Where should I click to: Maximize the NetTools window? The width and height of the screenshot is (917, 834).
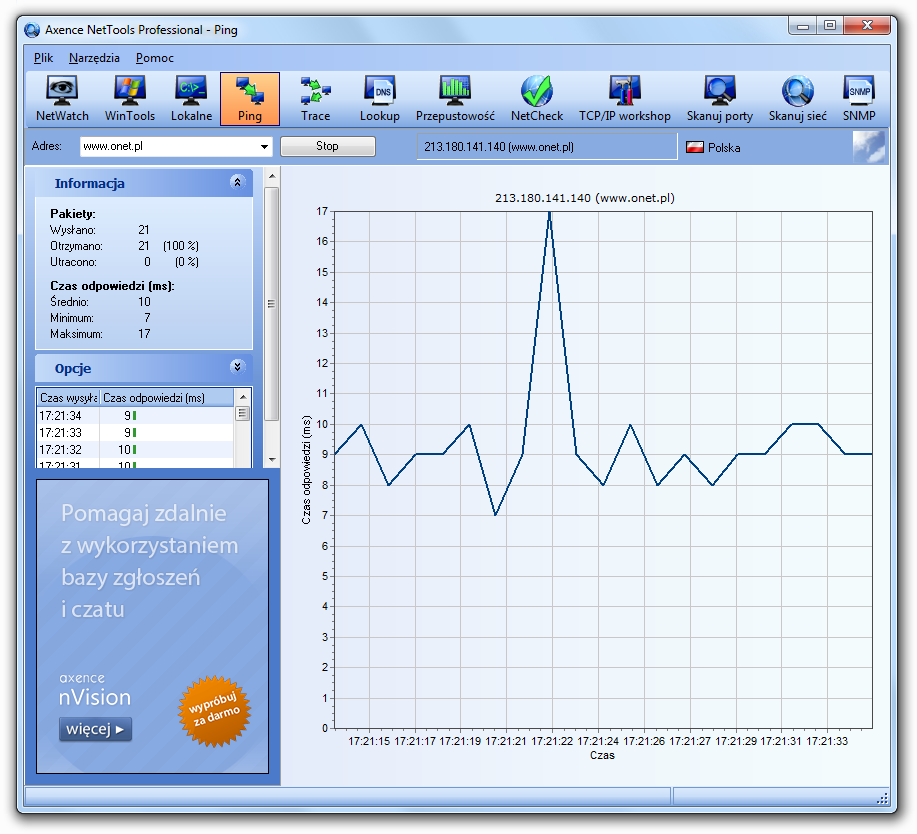pos(829,26)
